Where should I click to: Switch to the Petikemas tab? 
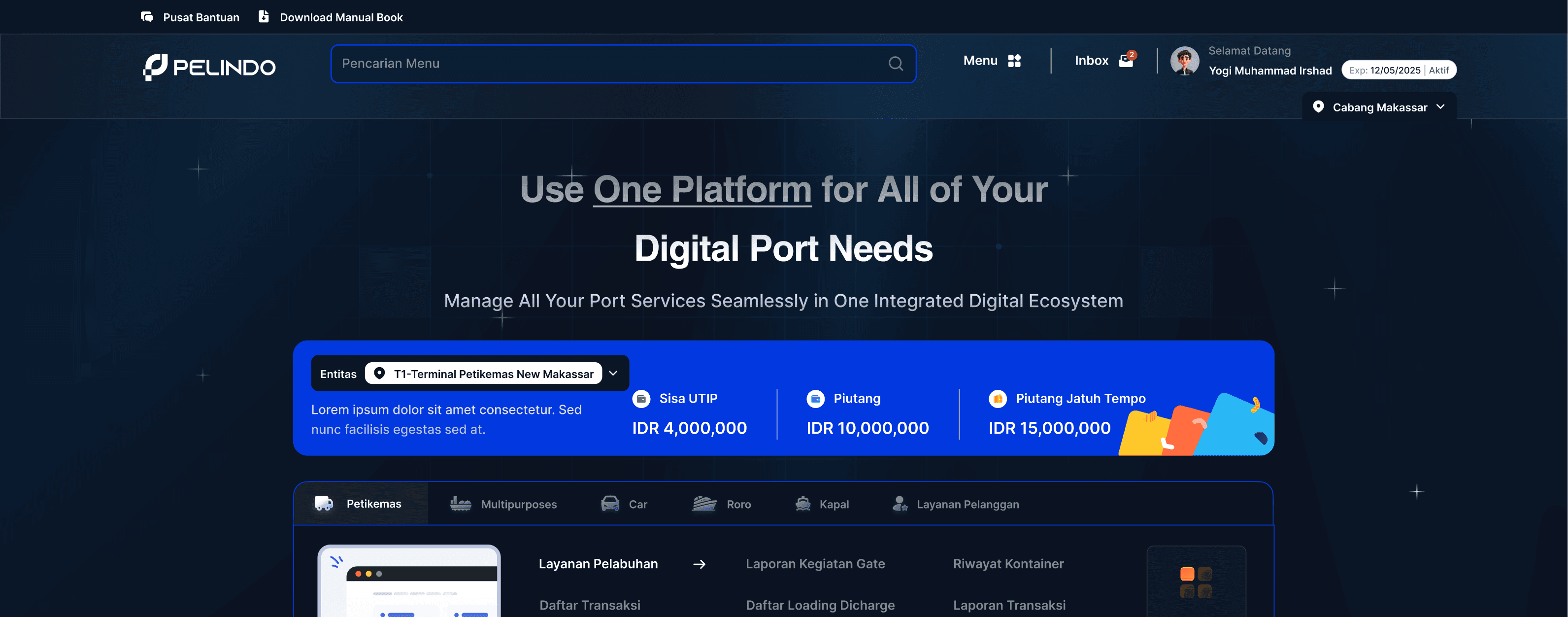coord(361,504)
